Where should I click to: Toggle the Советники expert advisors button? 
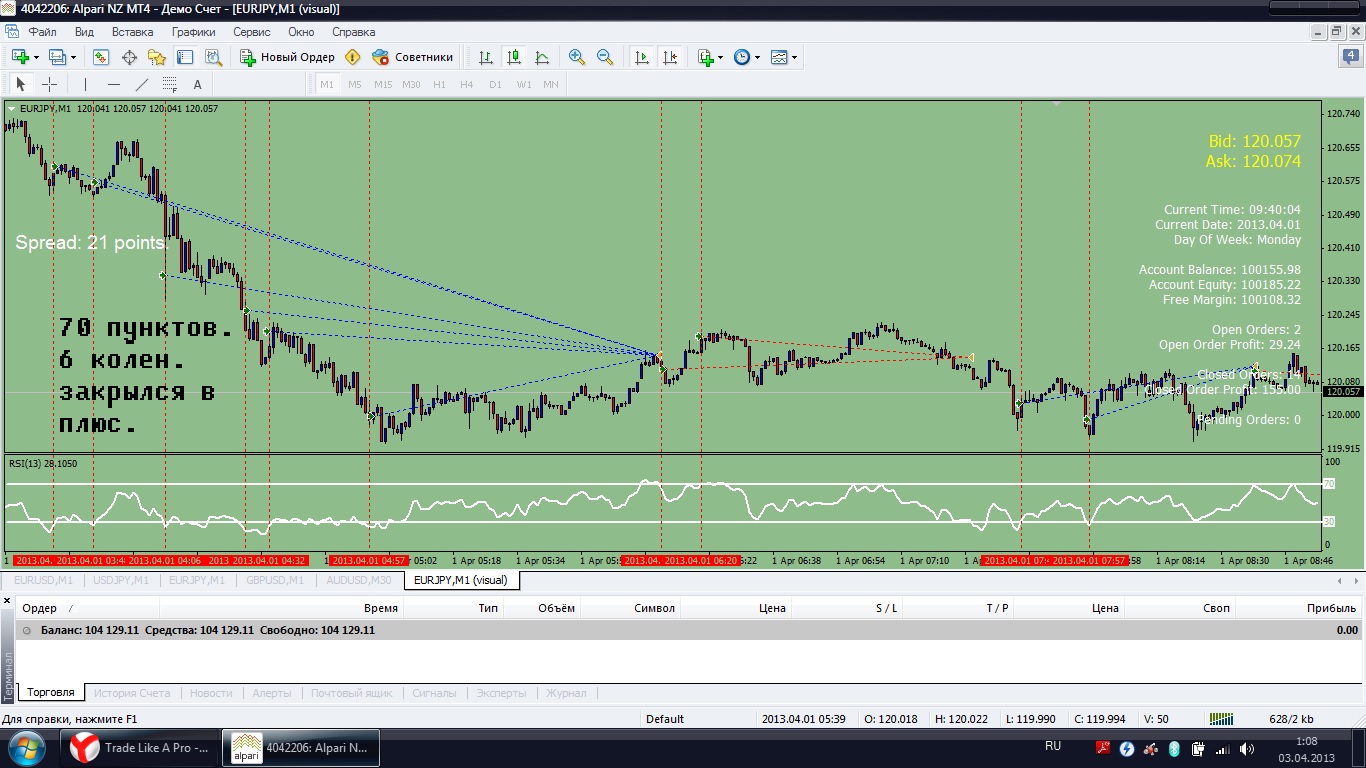[412, 57]
